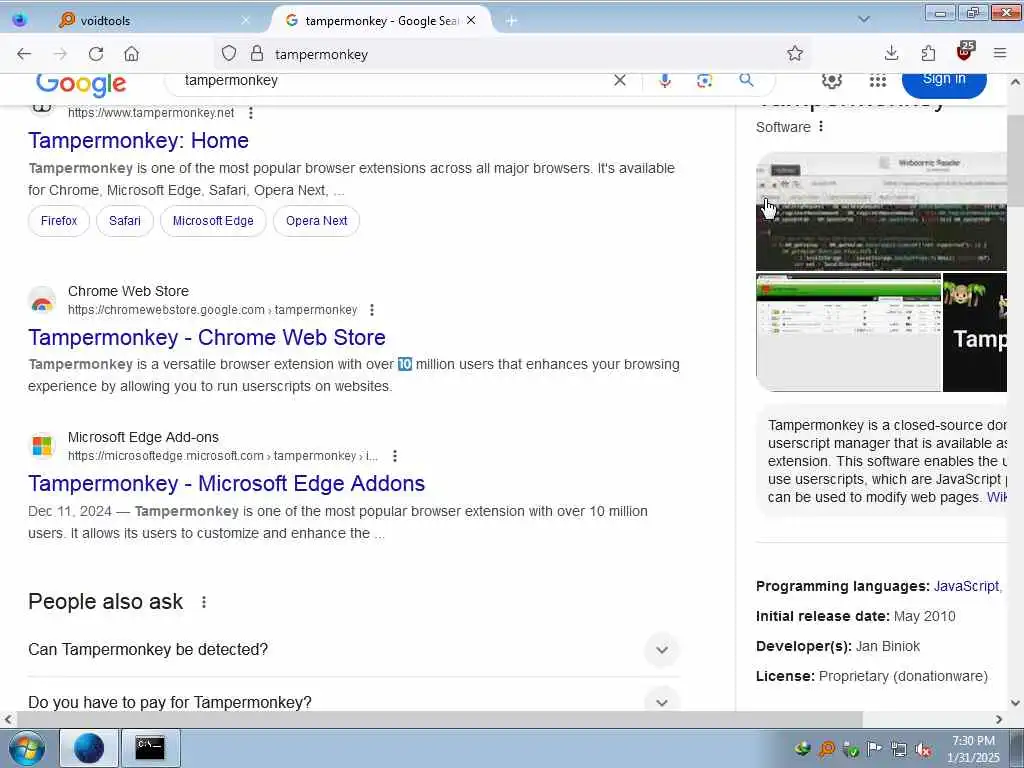This screenshot has height=768, width=1024.
Task: Open the Tampermonkey monkey logo thumbnail
Action: [x=975, y=332]
